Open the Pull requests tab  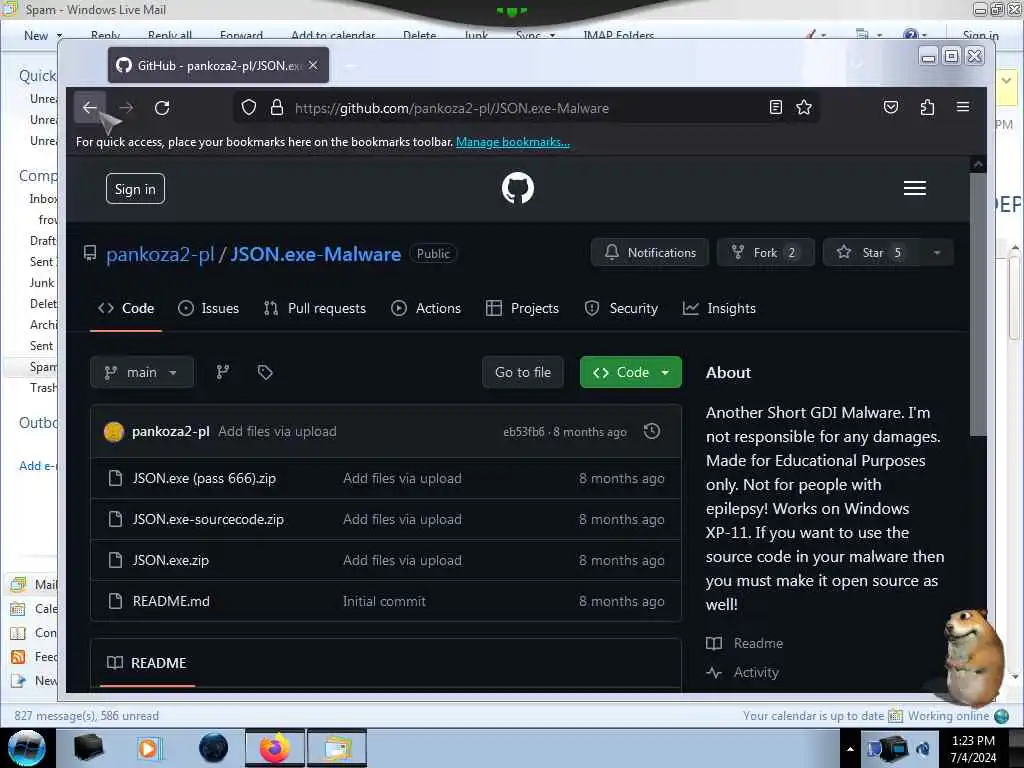[315, 308]
